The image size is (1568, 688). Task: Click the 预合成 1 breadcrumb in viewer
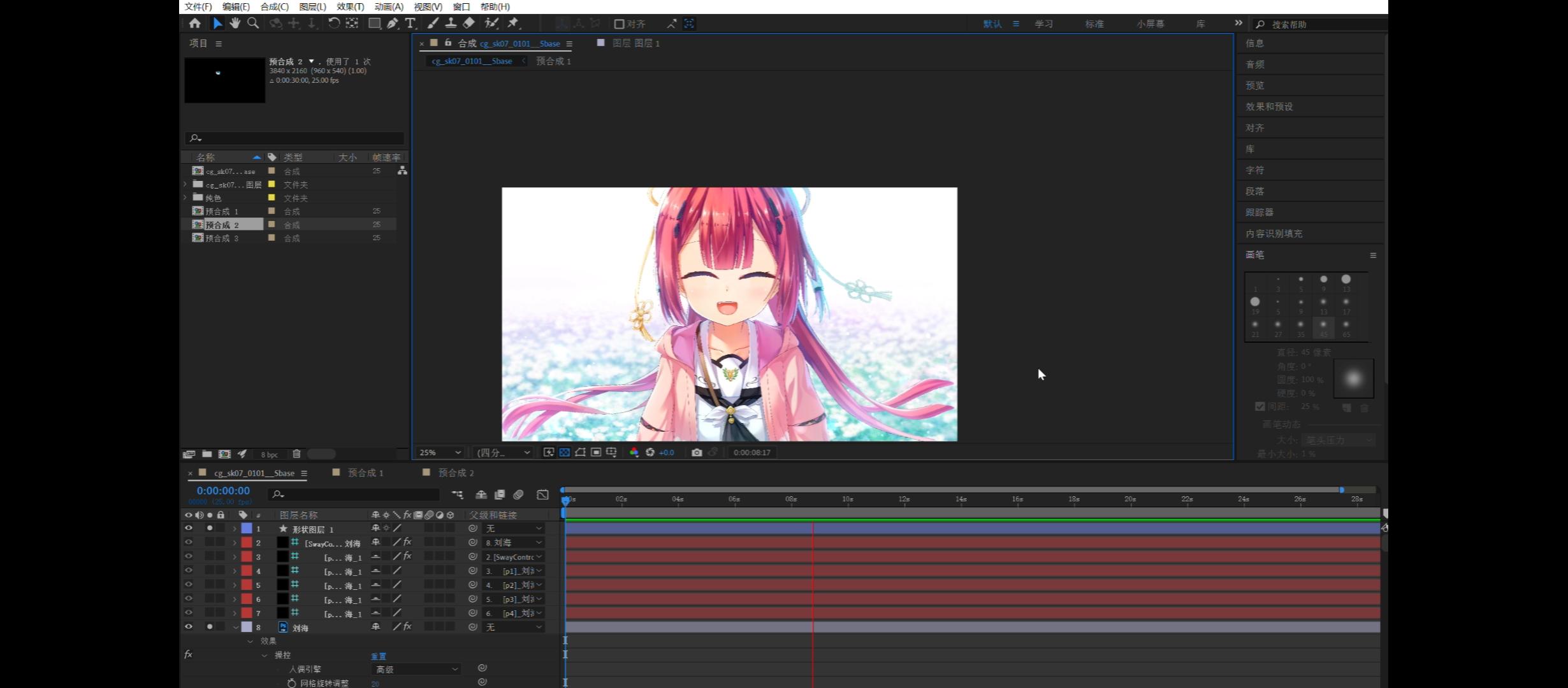553,61
